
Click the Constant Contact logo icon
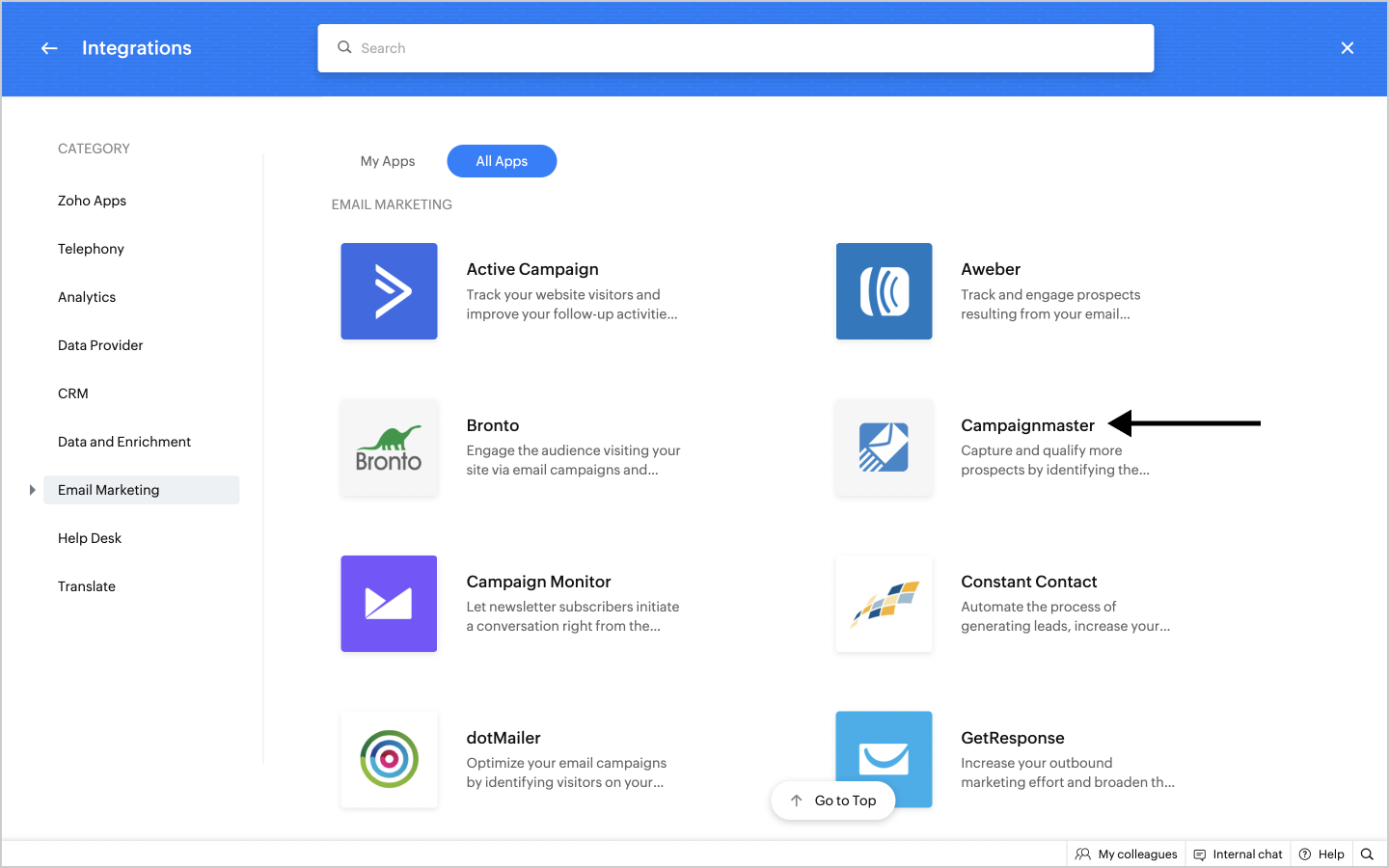[x=884, y=604]
